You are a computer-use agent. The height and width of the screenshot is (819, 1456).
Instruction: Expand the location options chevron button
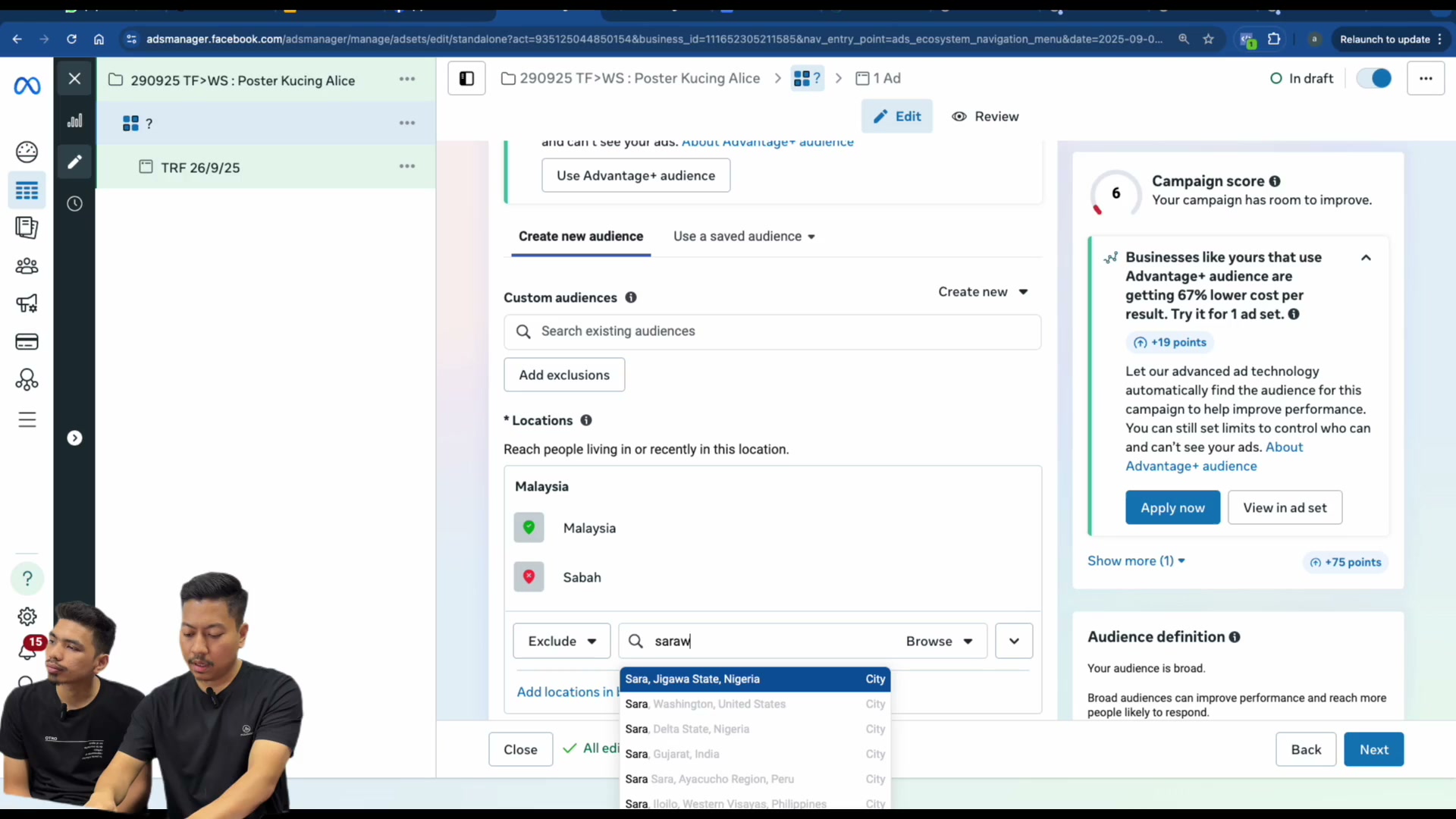[1014, 641]
